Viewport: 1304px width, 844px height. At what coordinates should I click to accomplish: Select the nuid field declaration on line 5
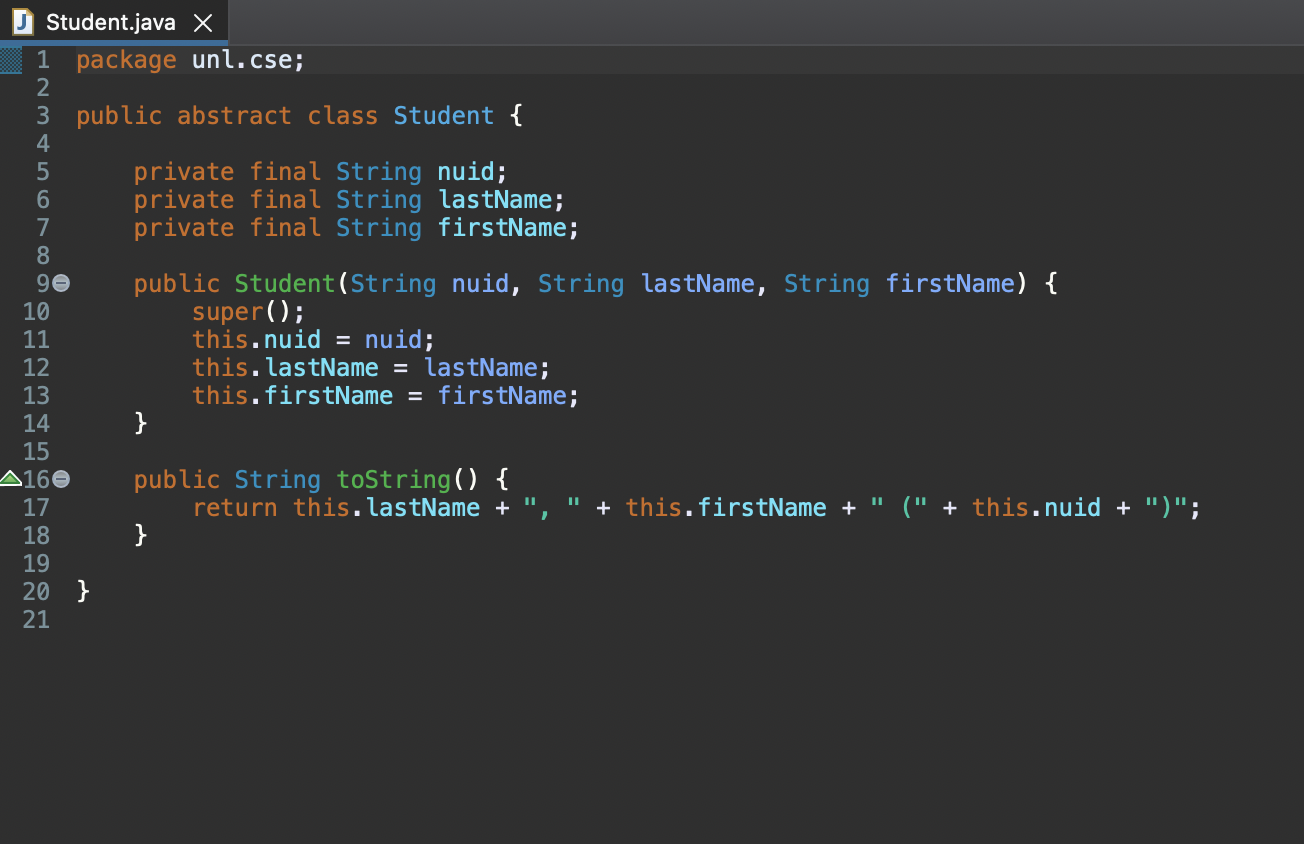tap(465, 171)
